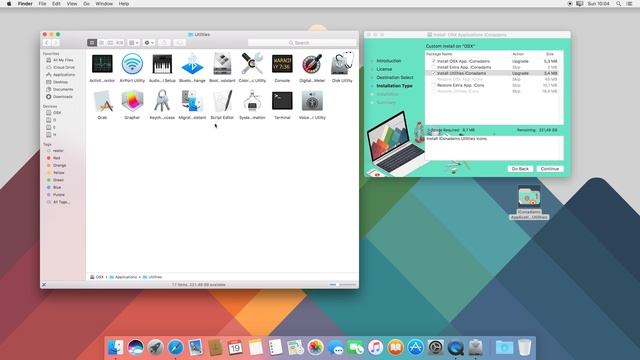
Task: Click Spotlight search in menu bar
Action: click(618, 4)
